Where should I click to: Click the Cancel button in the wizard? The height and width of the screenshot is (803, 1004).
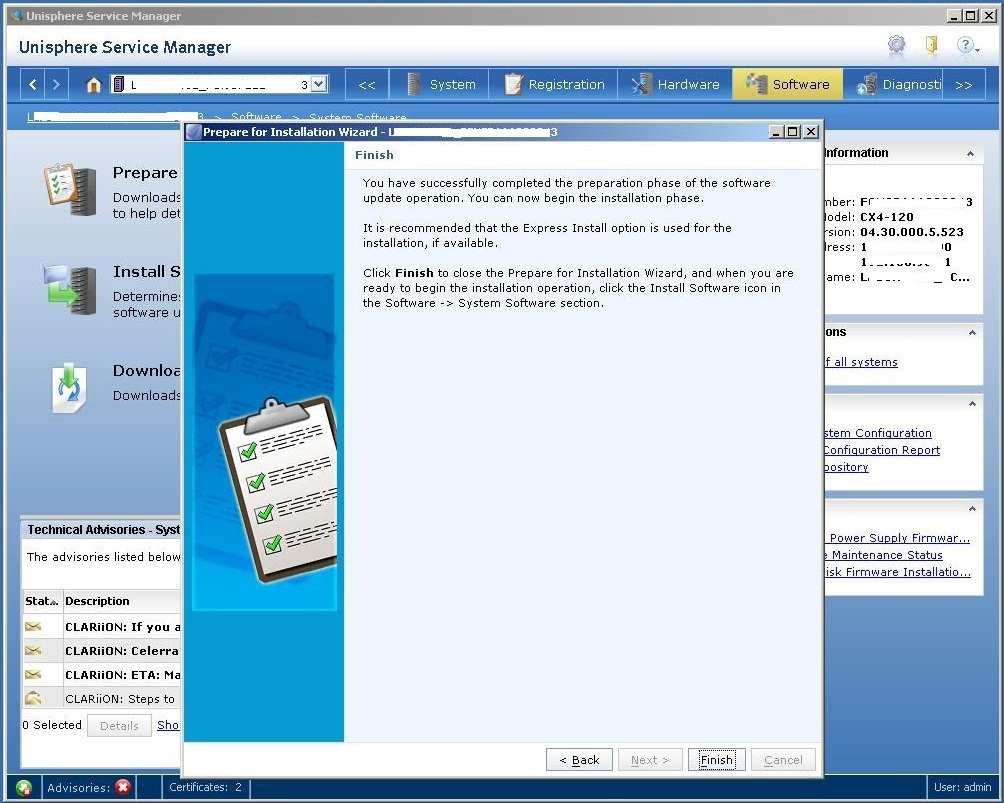click(x=783, y=759)
